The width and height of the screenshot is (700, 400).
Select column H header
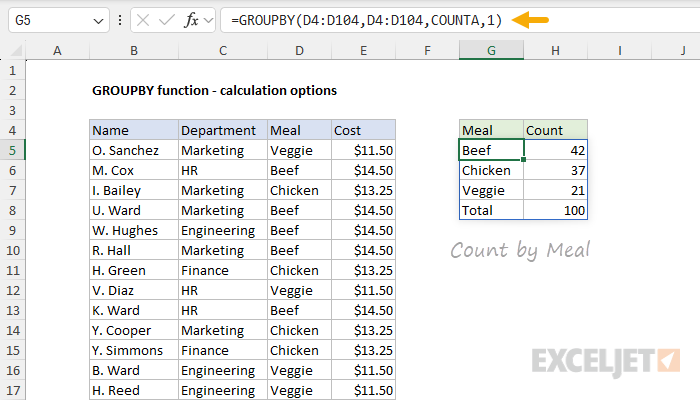coord(555,51)
